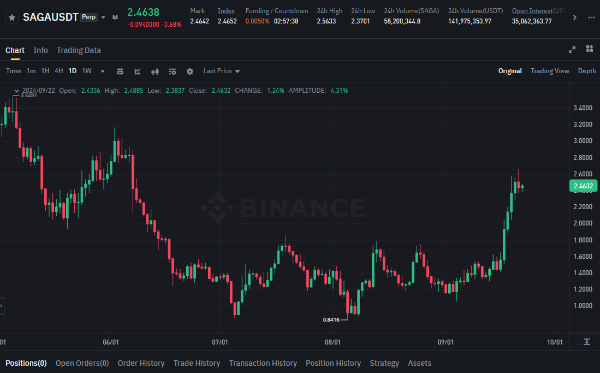Click the 24h Low value 2.3701
Screen dimensions: 600x373
(x=360, y=21)
